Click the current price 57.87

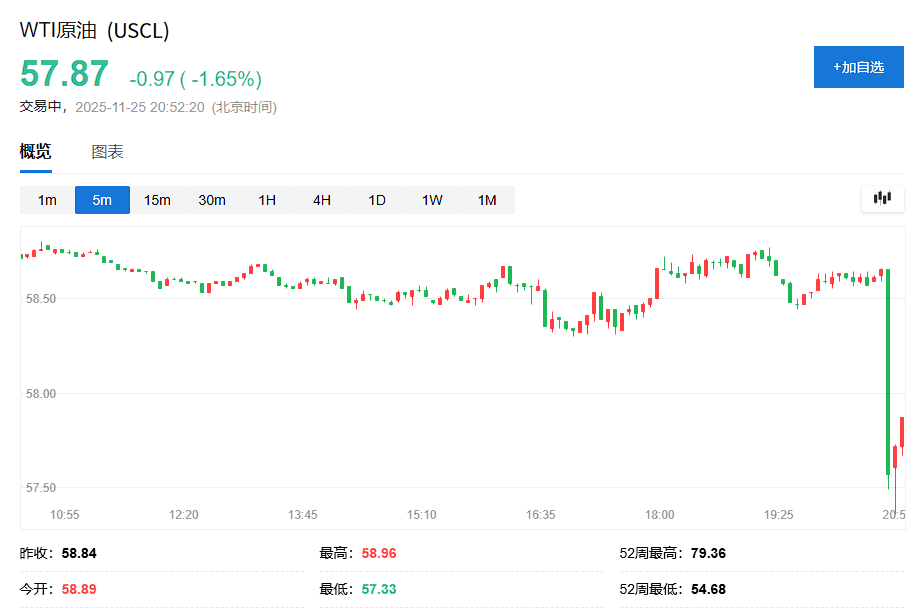[x=65, y=75]
